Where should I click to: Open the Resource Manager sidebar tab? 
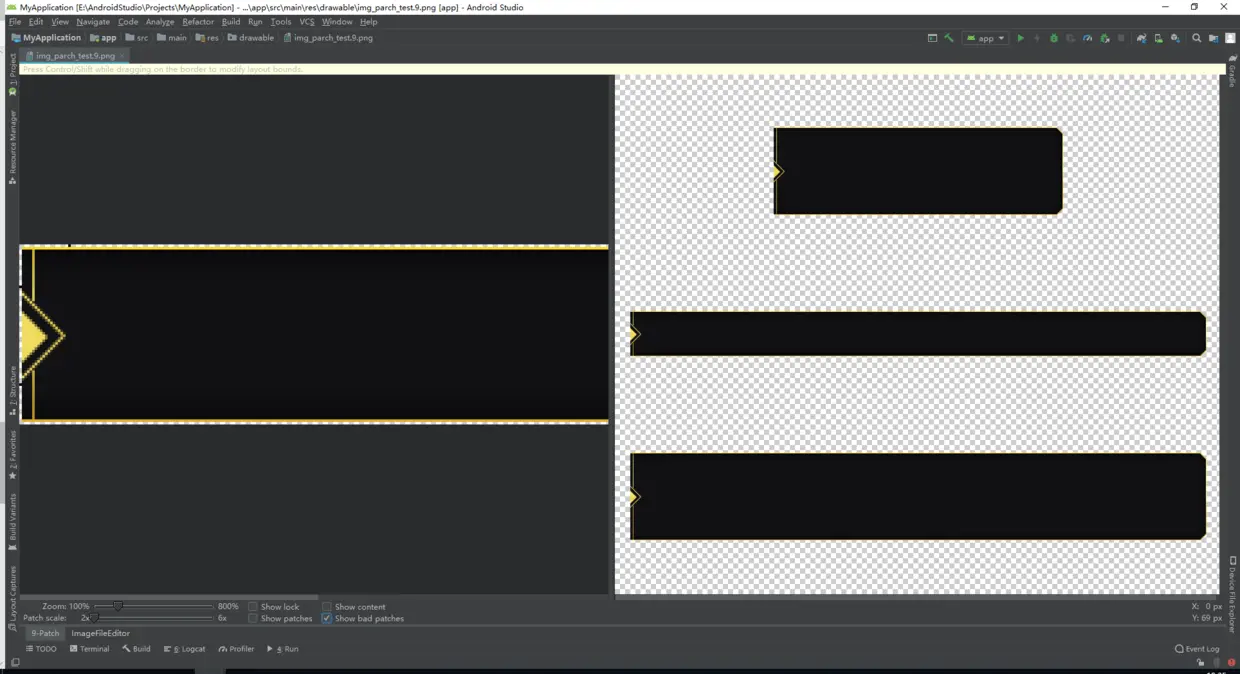click(13, 147)
